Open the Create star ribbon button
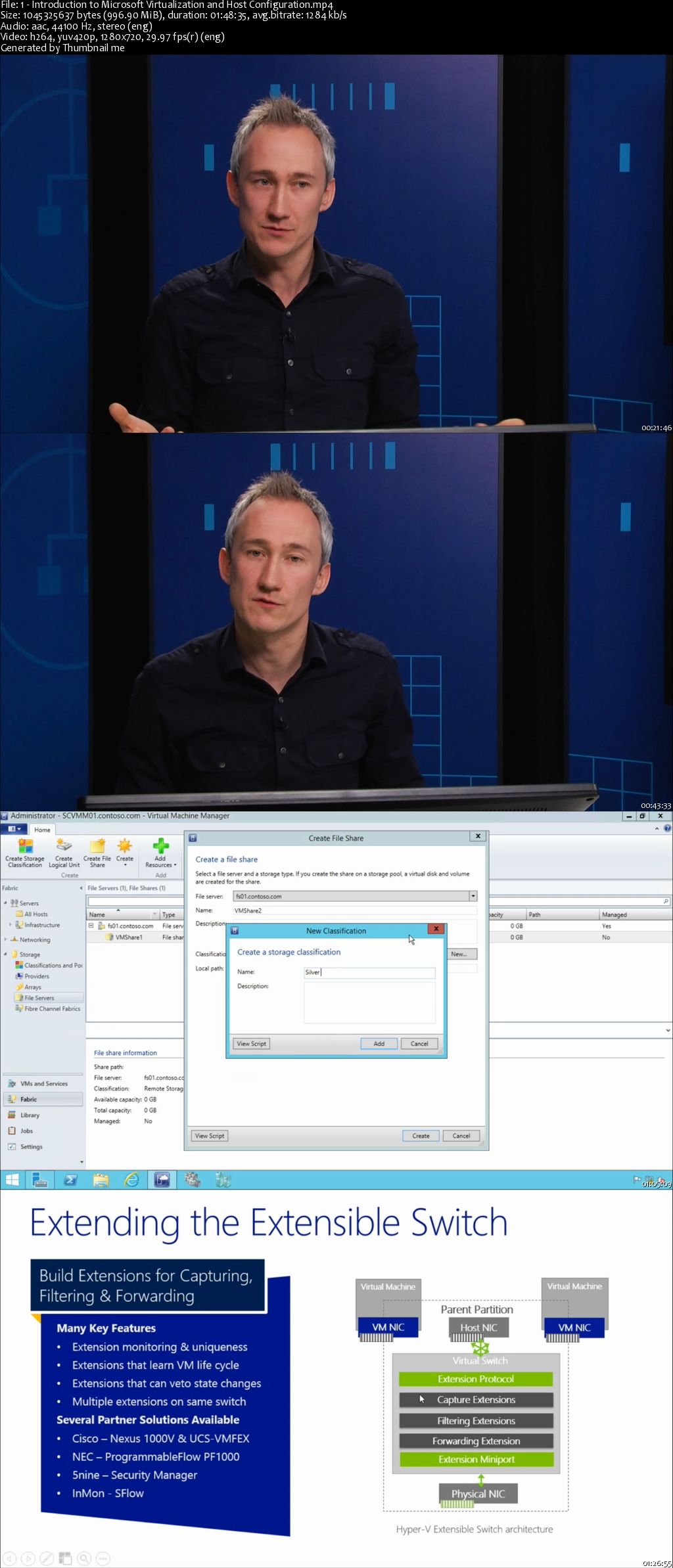The image size is (673, 1568). click(x=125, y=853)
